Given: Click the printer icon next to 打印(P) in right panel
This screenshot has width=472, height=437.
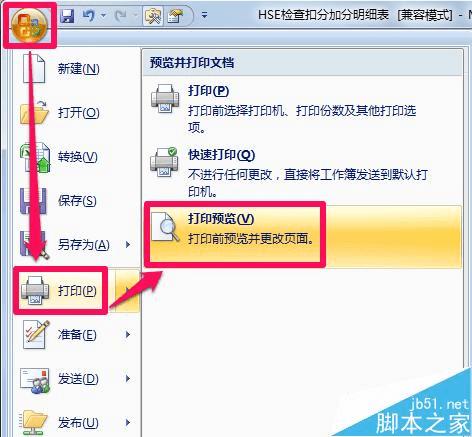Looking at the screenshot, I should pos(164,99).
